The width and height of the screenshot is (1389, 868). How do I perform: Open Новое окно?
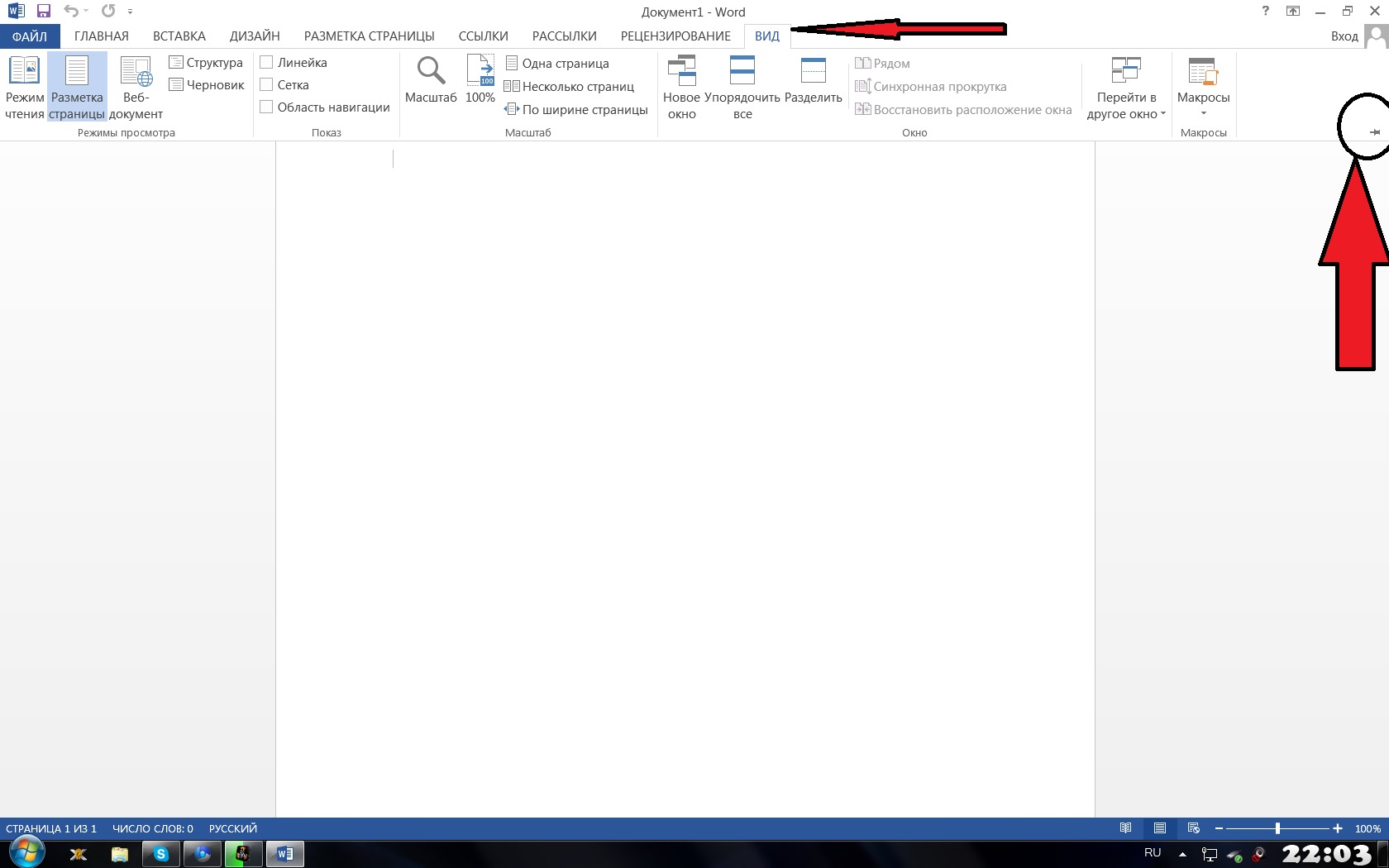coord(681,88)
